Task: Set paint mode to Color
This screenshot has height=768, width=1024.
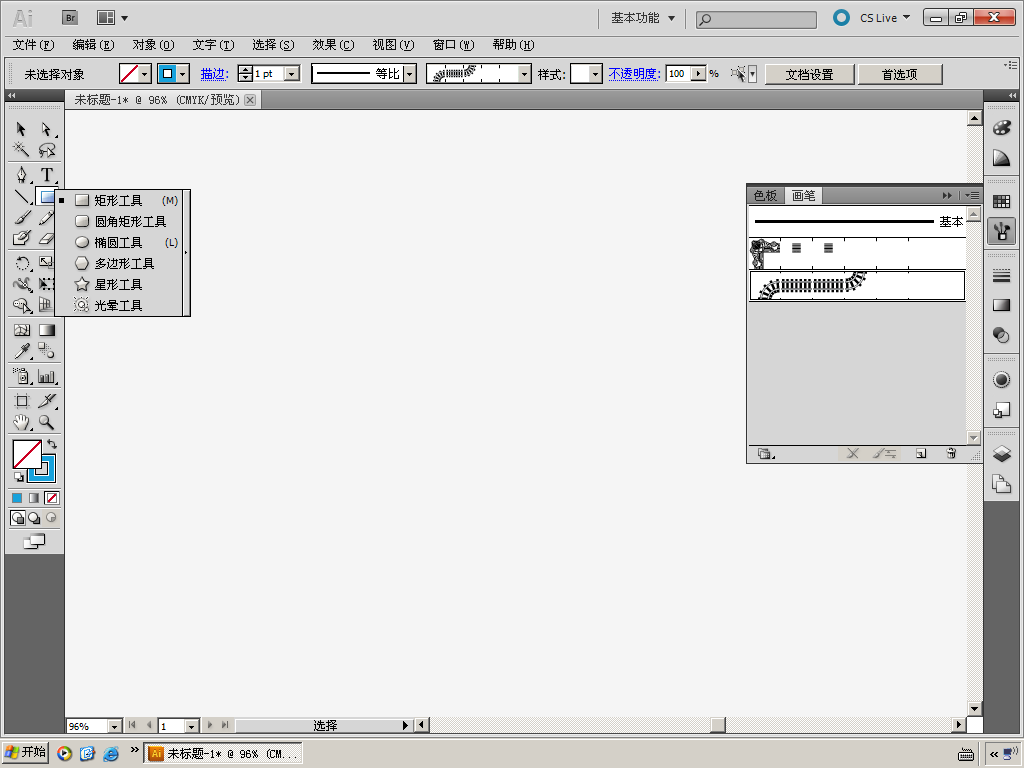Action: click(x=17, y=498)
